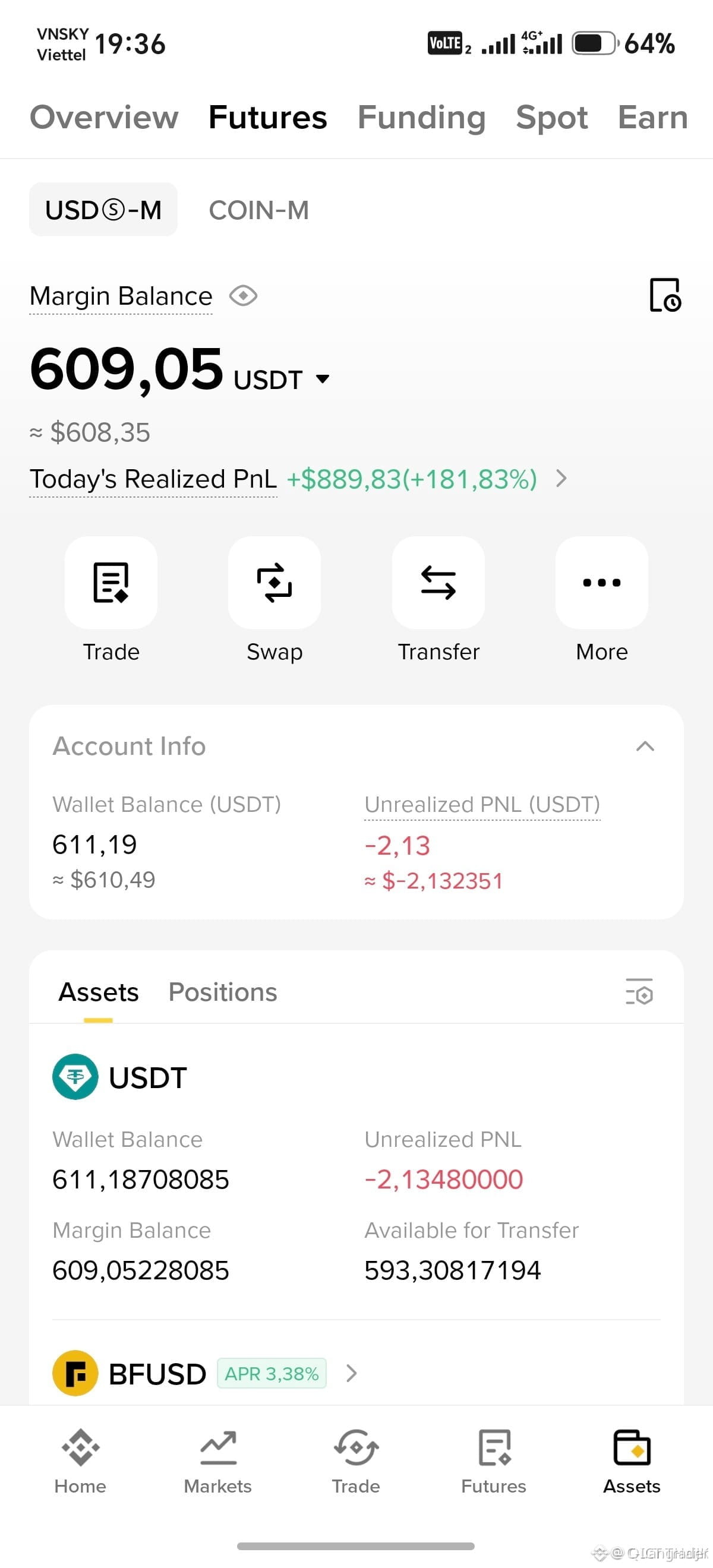
Task: Expand Today's Realized PnL details chevron
Action: (x=561, y=479)
